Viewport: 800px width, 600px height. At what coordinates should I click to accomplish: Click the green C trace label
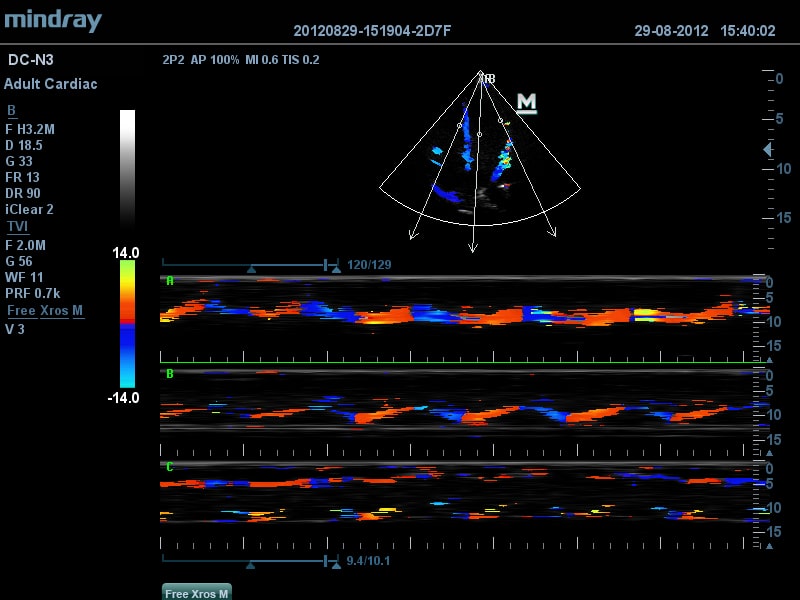(169, 467)
